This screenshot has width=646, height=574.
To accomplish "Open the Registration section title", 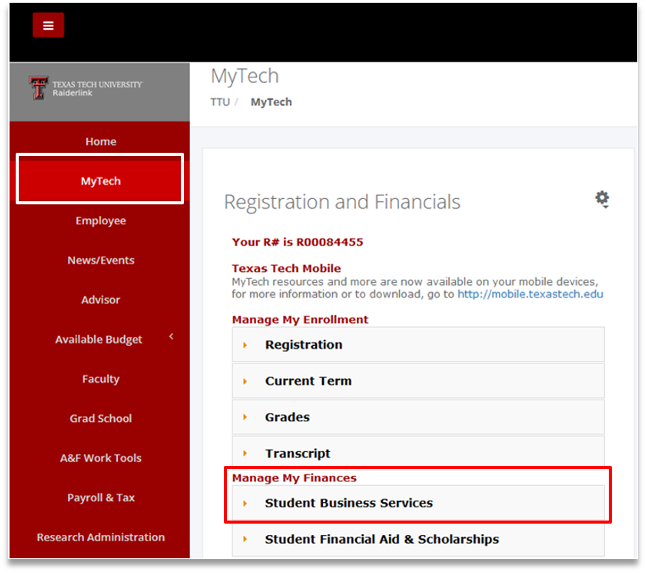I will 304,345.
